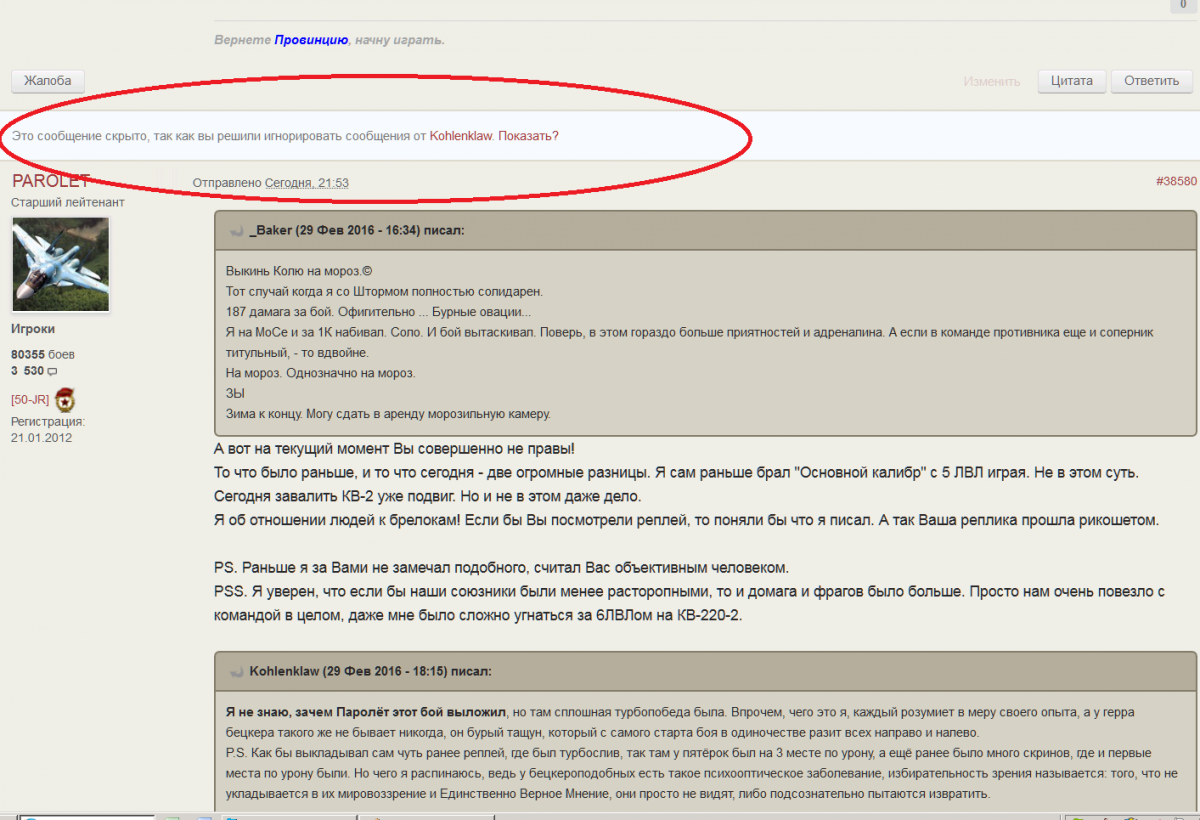Click the fighter jet avatar of PAROLET

pos(60,265)
